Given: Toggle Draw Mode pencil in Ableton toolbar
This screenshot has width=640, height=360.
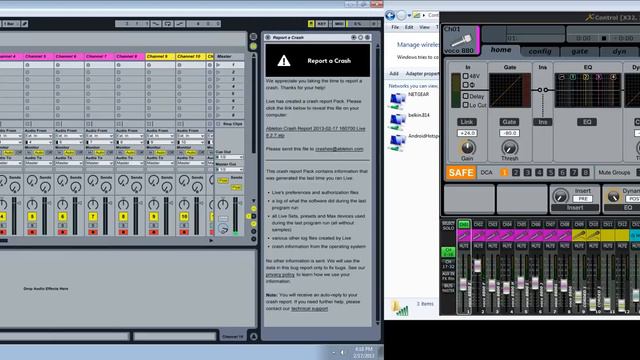Looking at the screenshot, I should tap(24, 24).
